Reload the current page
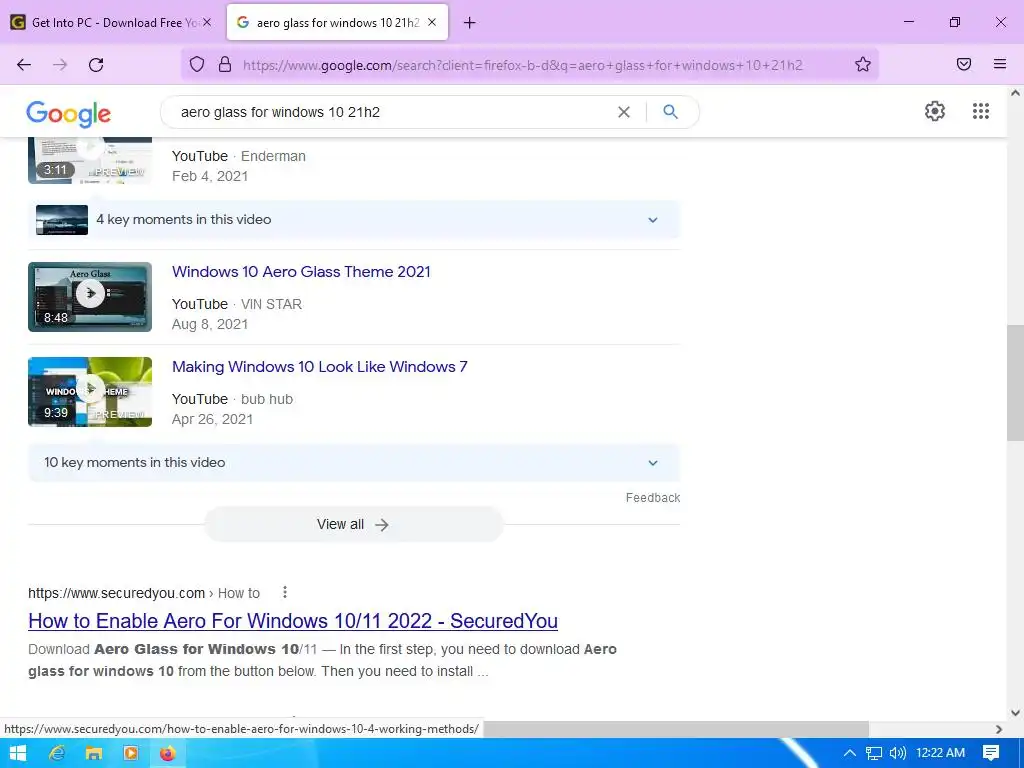1024x768 pixels. pos(96,65)
